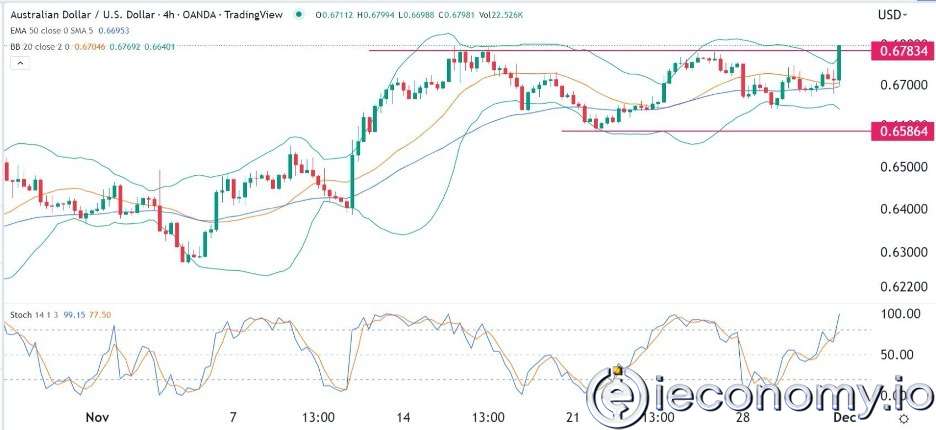Click the 100.00 stochastic scale value
Screen dimensions: 936x430
pyautogui.click(x=897, y=314)
